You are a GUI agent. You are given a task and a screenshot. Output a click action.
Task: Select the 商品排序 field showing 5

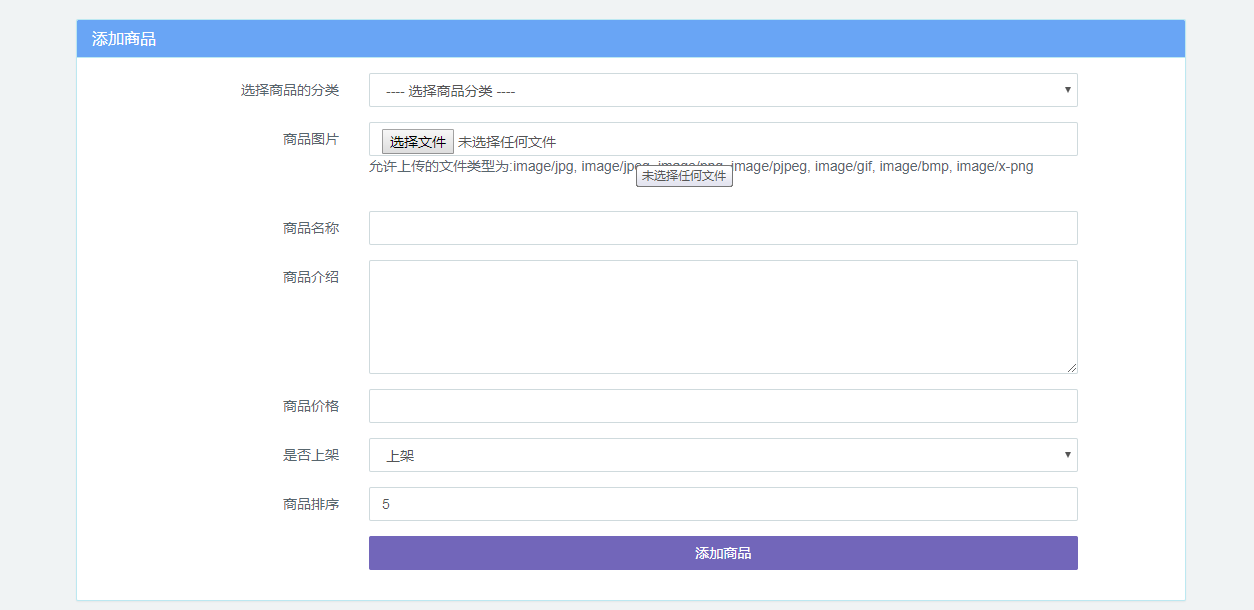tap(722, 504)
